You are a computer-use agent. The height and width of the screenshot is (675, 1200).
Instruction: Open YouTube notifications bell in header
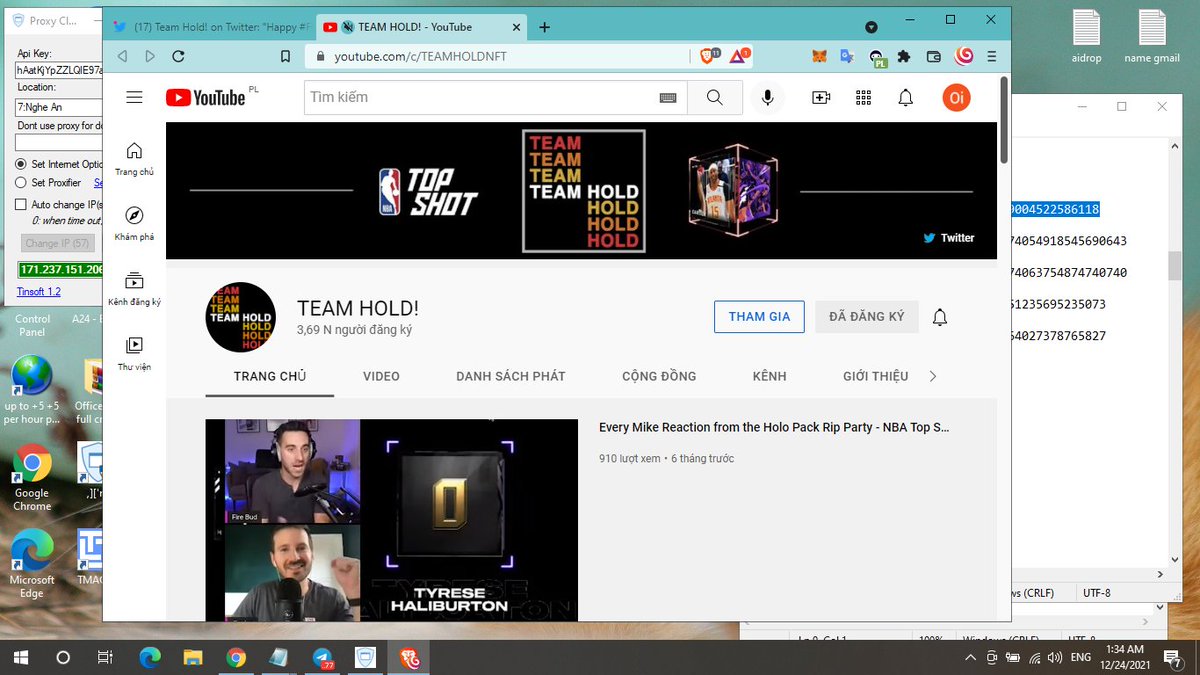pos(906,97)
